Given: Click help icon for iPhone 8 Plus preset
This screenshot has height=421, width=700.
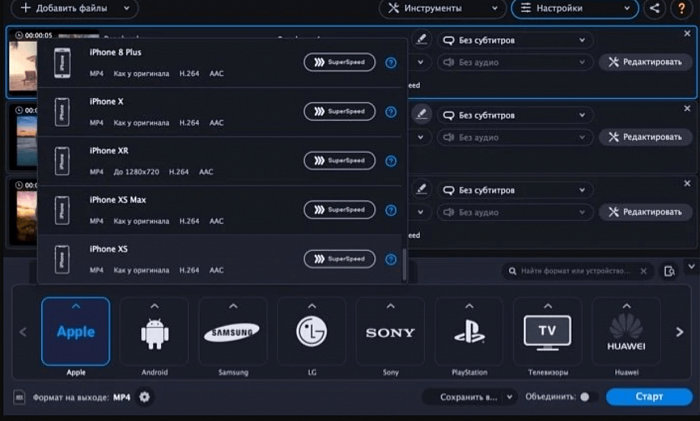Looking at the screenshot, I should [391, 63].
